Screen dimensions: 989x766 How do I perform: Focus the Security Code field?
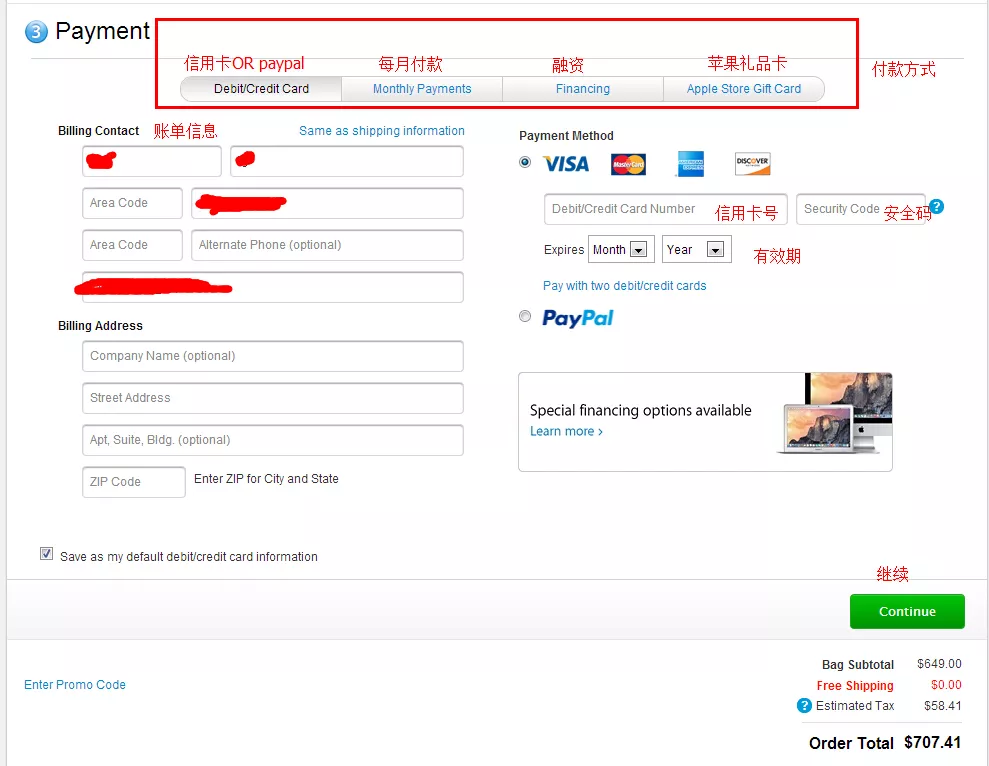[x=860, y=209]
